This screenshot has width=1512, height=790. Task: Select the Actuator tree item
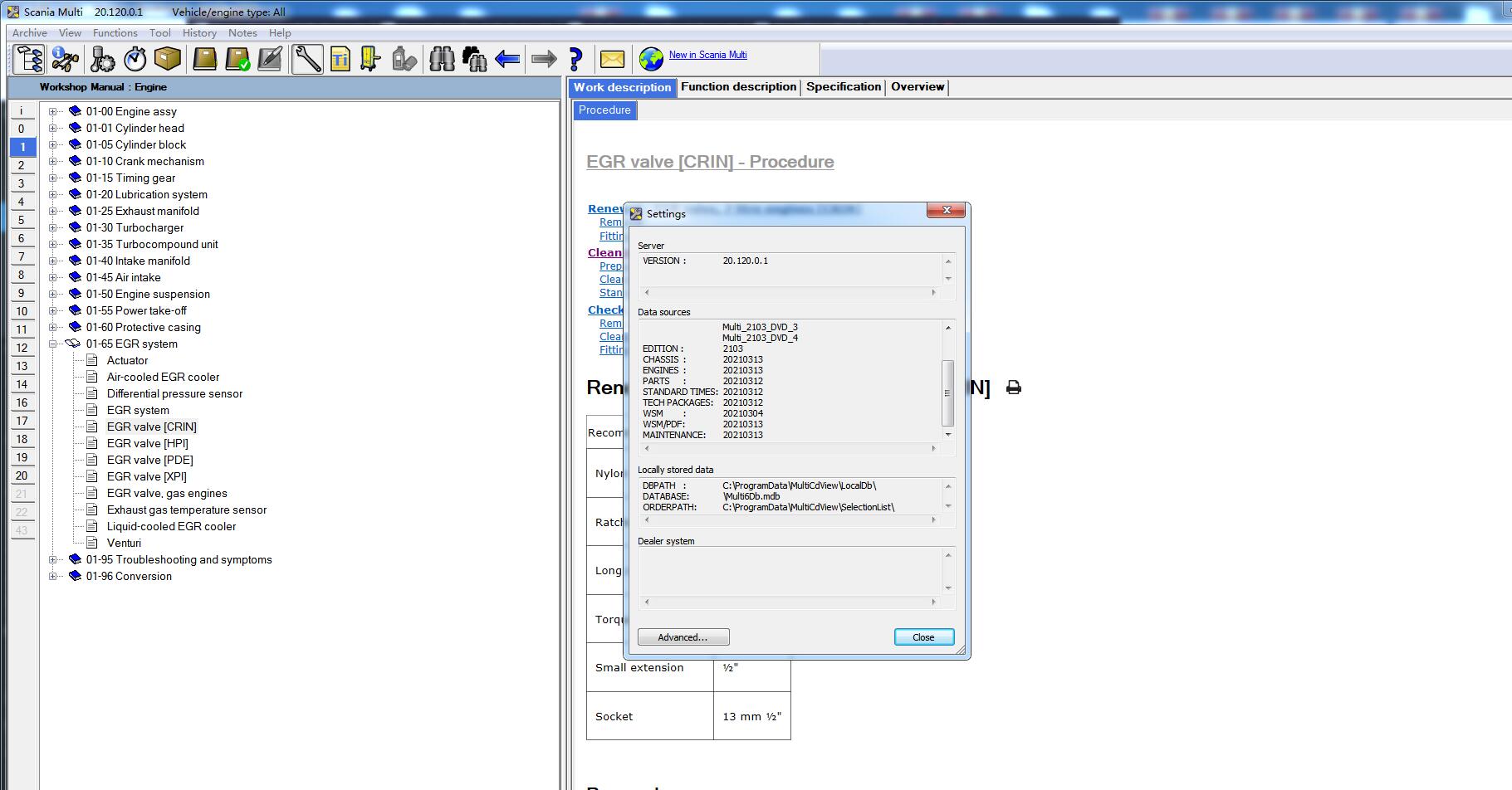tap(127, 360)
